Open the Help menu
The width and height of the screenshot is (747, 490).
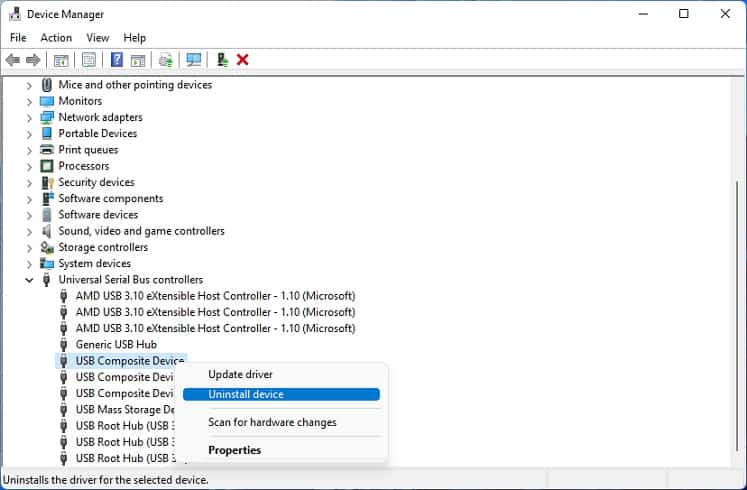pyautogui.click(x=134, y=38)
